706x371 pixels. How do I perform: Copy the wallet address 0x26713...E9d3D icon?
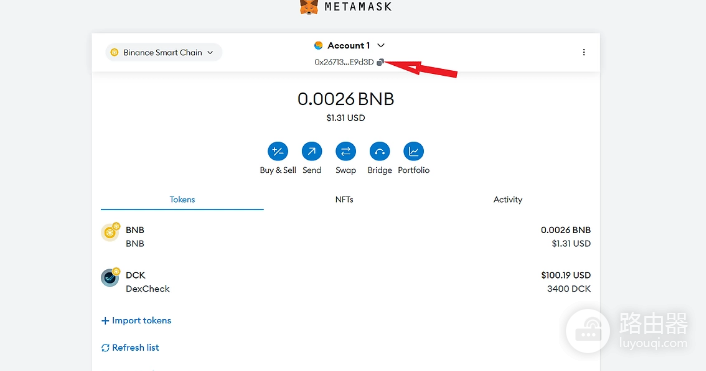380,62
